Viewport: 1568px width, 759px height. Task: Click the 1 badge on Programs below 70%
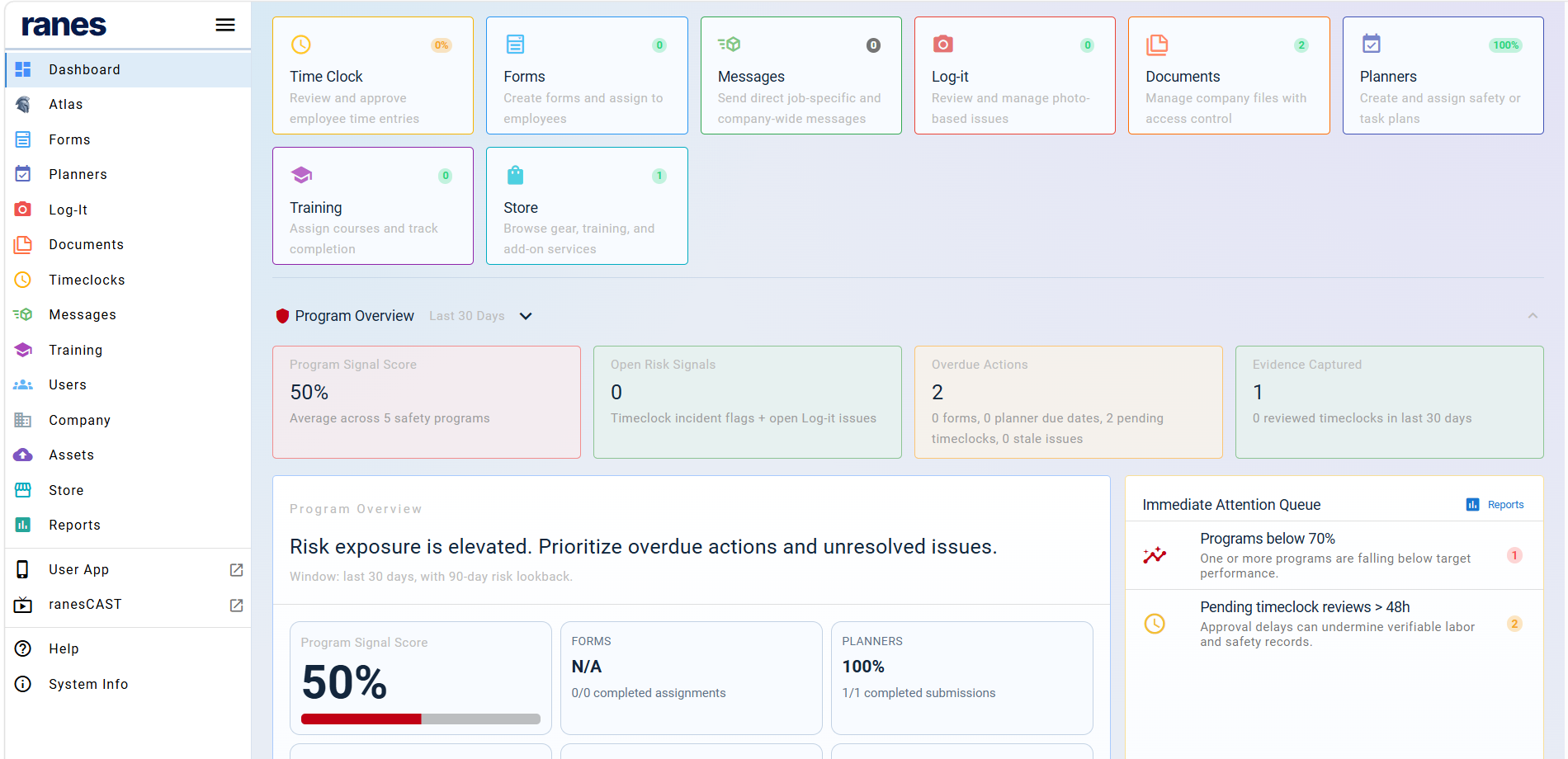coord(1514,555)
